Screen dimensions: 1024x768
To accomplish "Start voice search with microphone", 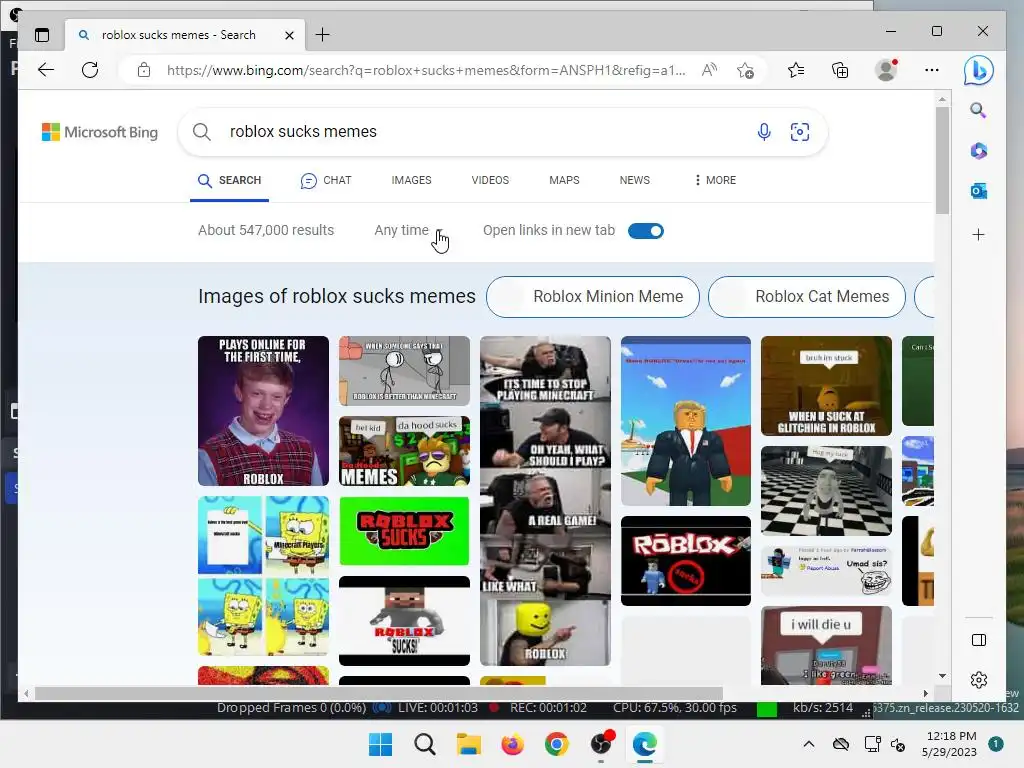I will pos(763,132).
